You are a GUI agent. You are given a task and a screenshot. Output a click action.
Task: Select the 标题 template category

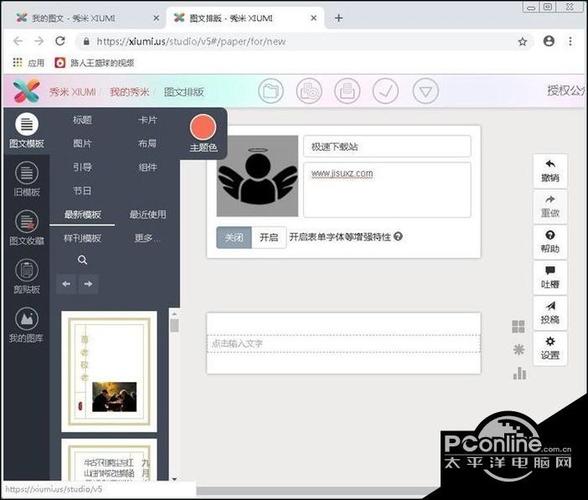pos(82,120)
